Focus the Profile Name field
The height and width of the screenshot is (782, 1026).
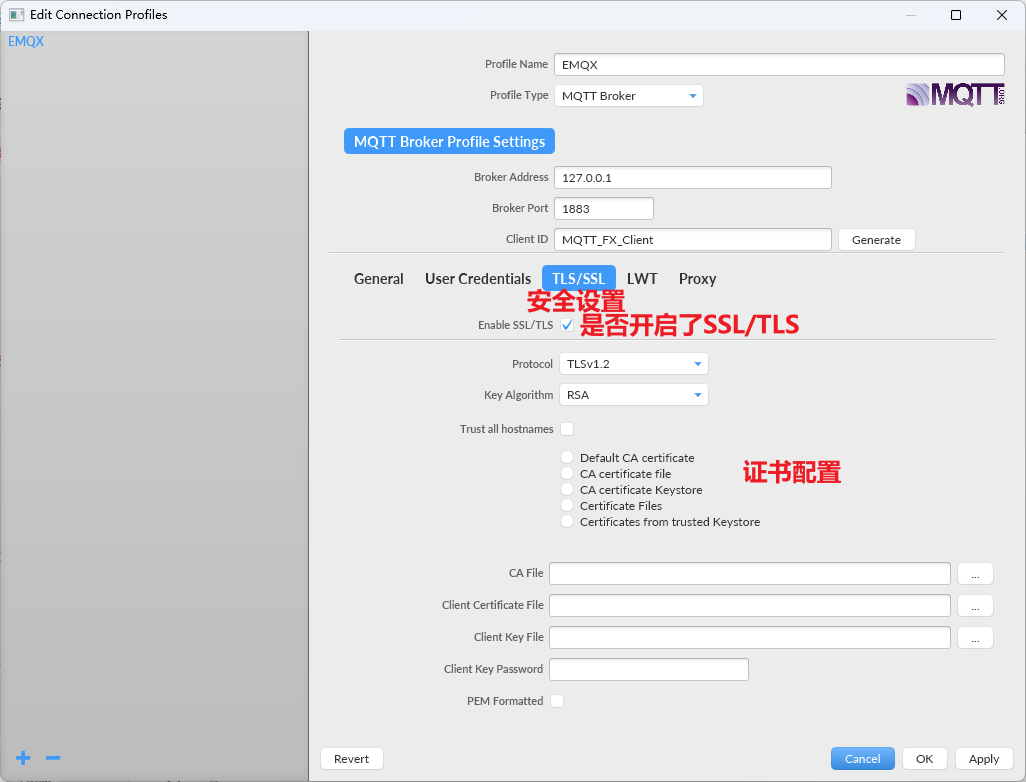(779, 65)
